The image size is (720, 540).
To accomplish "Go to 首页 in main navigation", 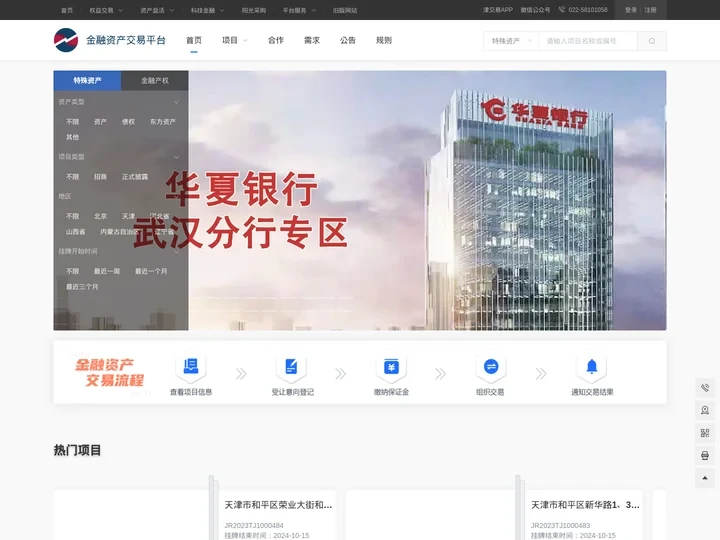I will pyautogui.click(x=194, y=40).
